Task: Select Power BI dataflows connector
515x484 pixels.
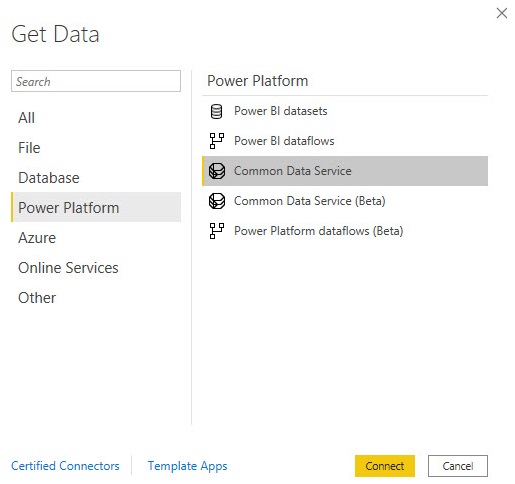Action: click(x=345, y=141)
